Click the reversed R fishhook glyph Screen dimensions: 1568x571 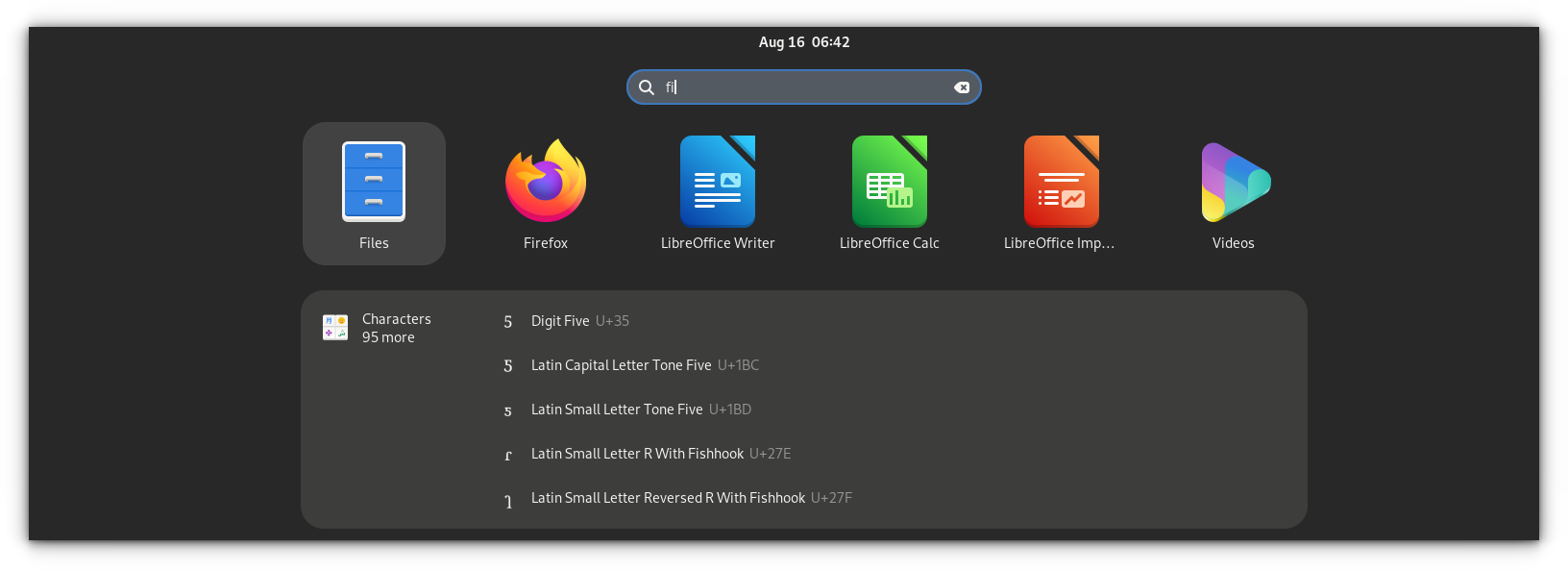pyautogui.click(x=508, y=501)
